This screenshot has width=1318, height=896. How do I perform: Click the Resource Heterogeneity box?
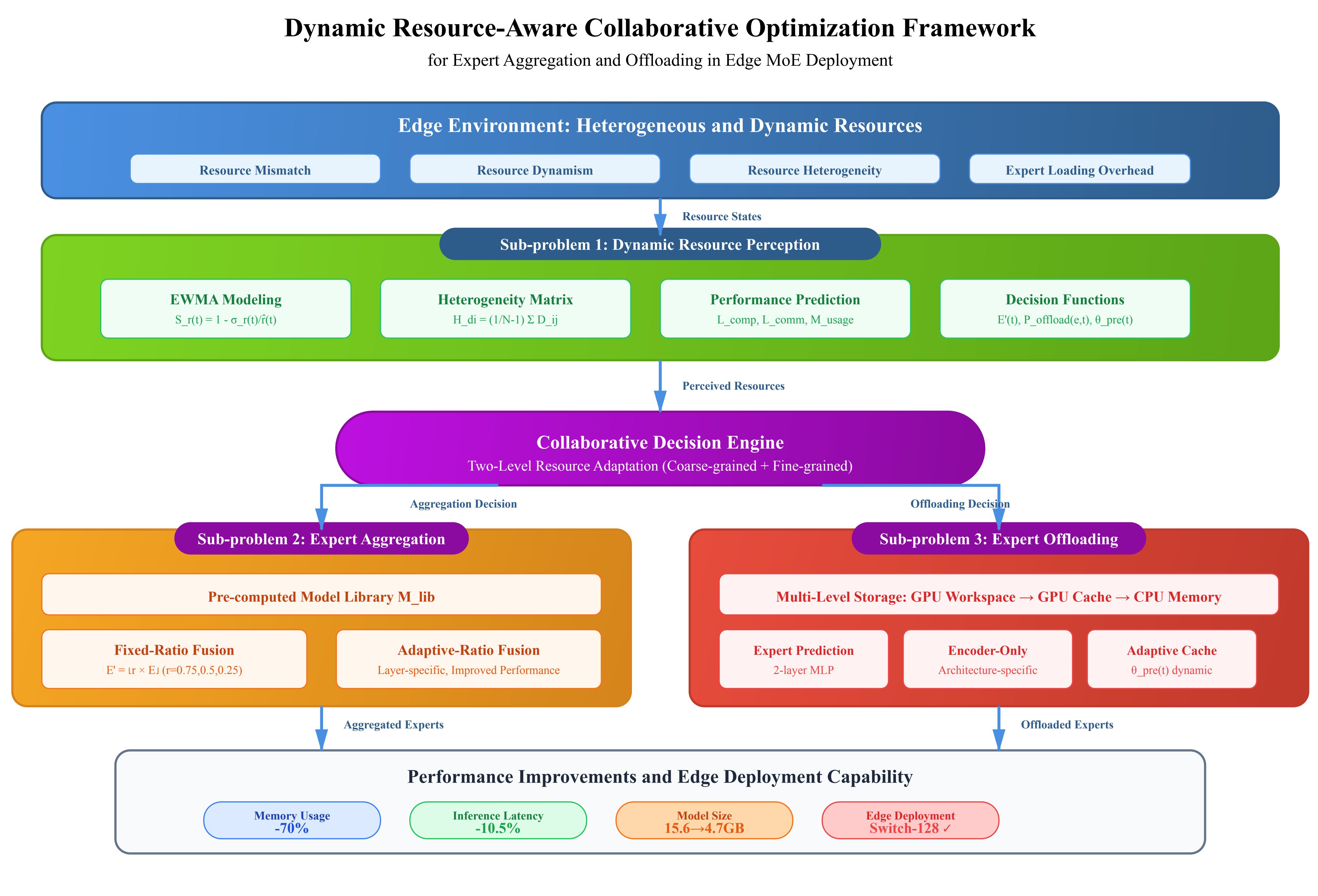(x=814, y=169)
